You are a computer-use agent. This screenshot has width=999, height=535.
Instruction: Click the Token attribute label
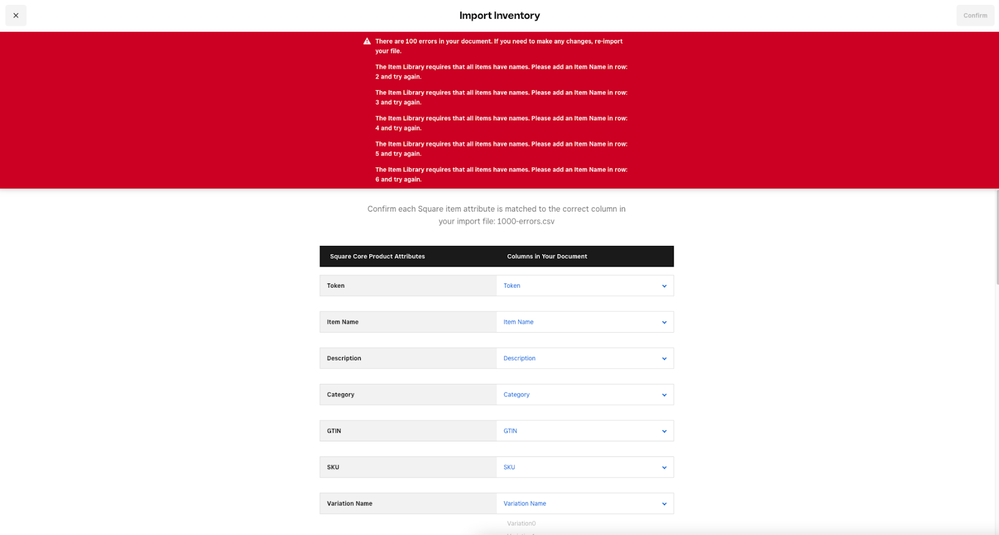tap(336, 286)
